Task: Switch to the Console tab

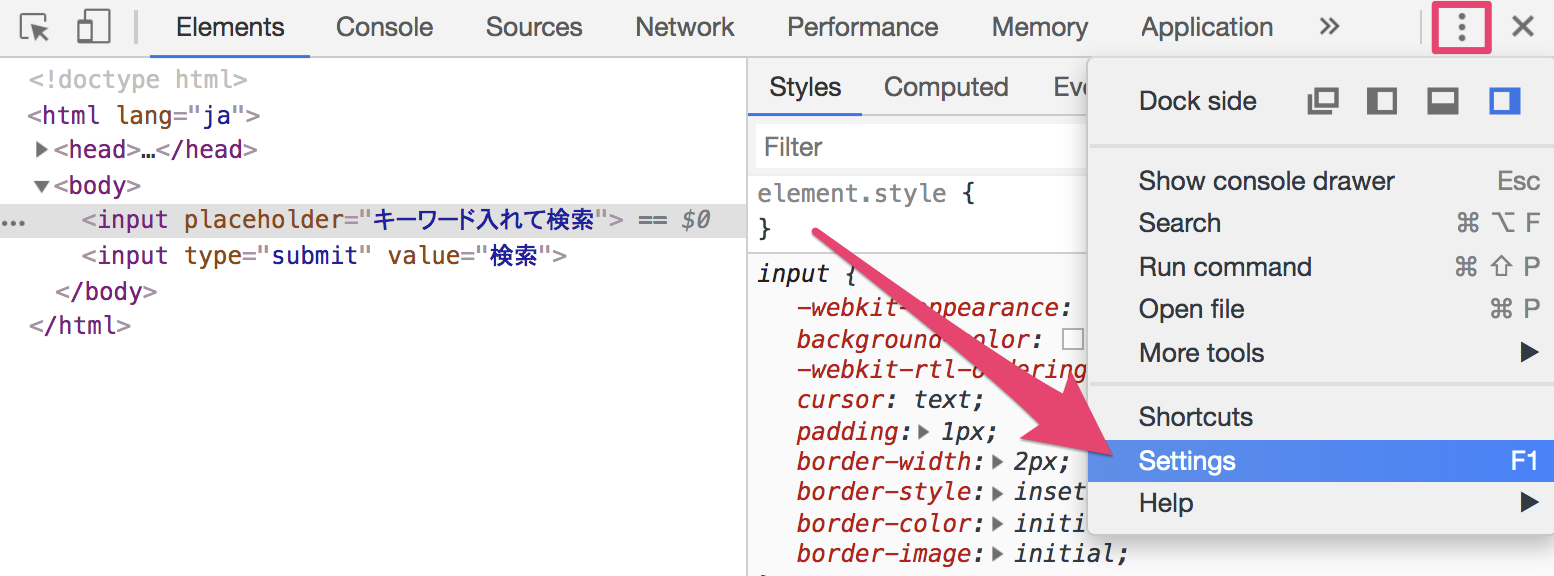Action: (x=384, y=28)
